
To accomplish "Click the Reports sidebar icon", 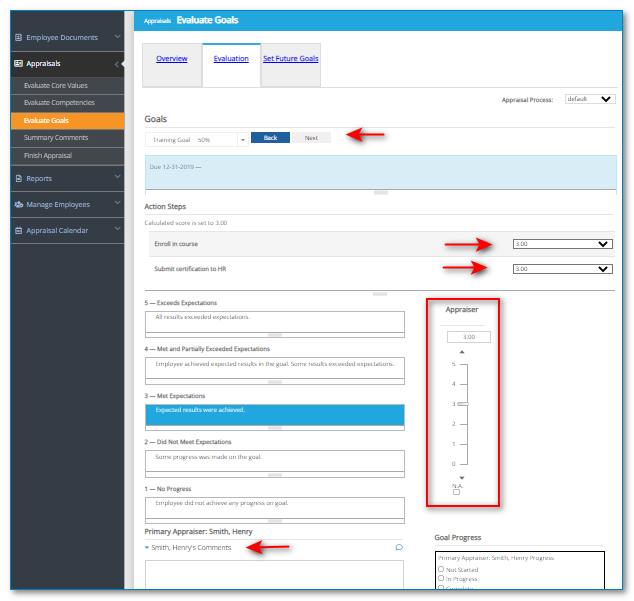I will [18, 179].
